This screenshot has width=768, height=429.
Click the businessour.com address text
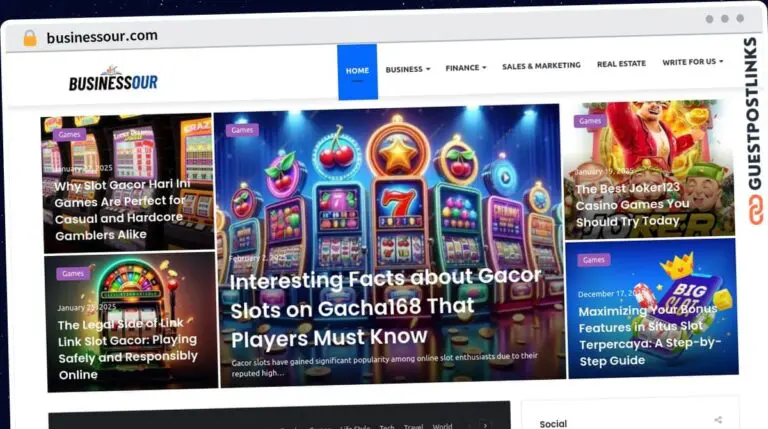(x=102, y=36)
